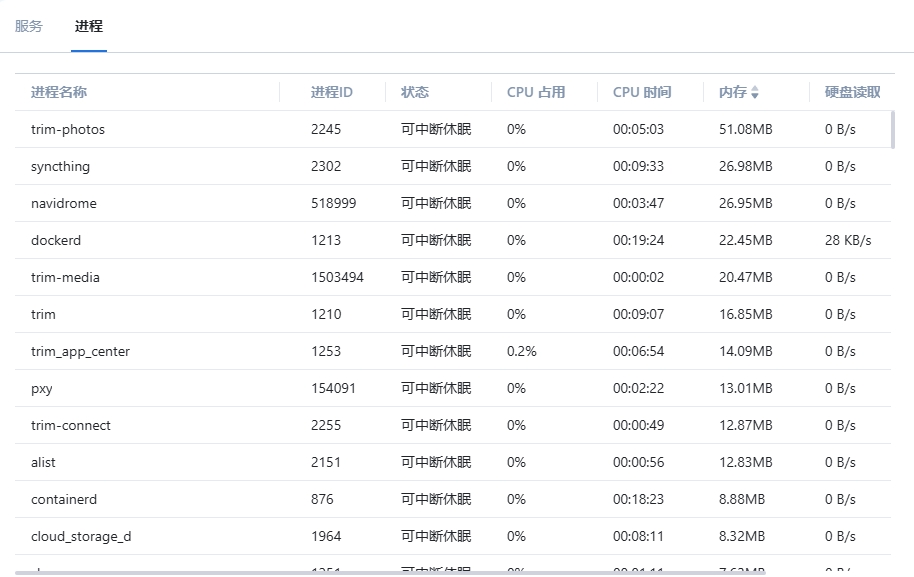
Task: Click memory value 26.95MB
Action: 746,203
